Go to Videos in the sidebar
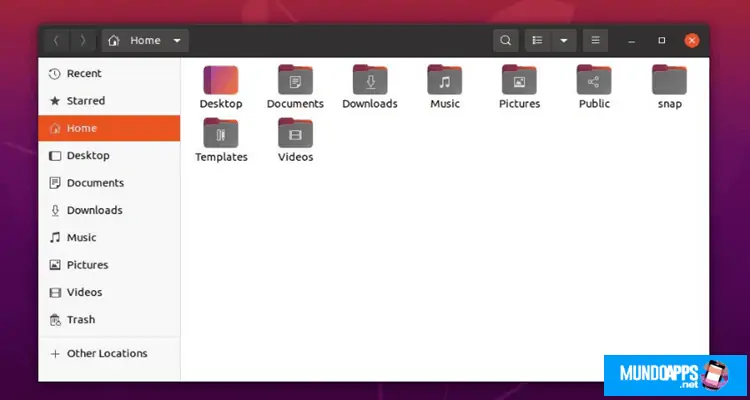 pyautogui.click(x=109, y=292)
